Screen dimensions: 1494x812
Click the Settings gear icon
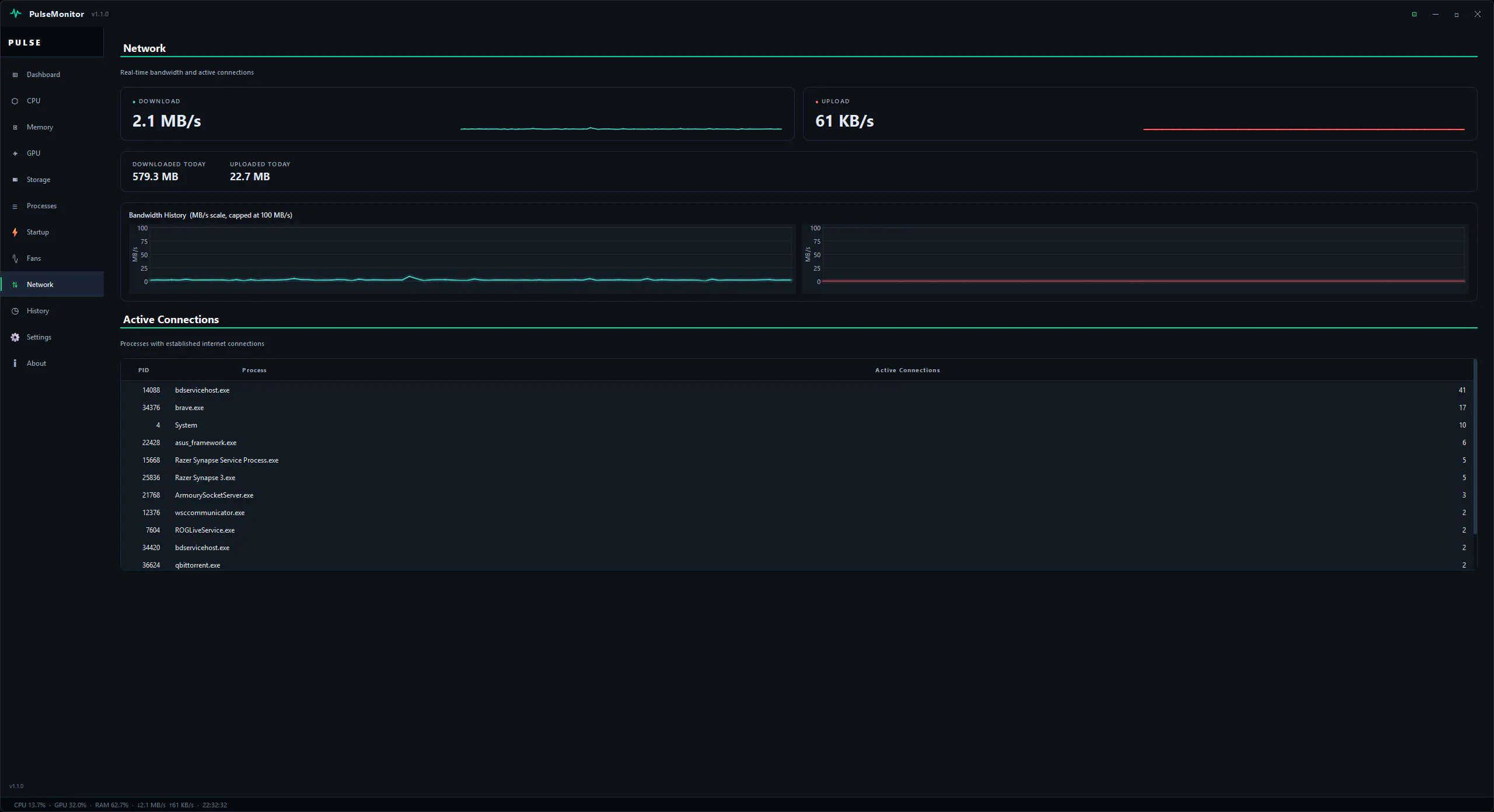[x=15, y=337]
